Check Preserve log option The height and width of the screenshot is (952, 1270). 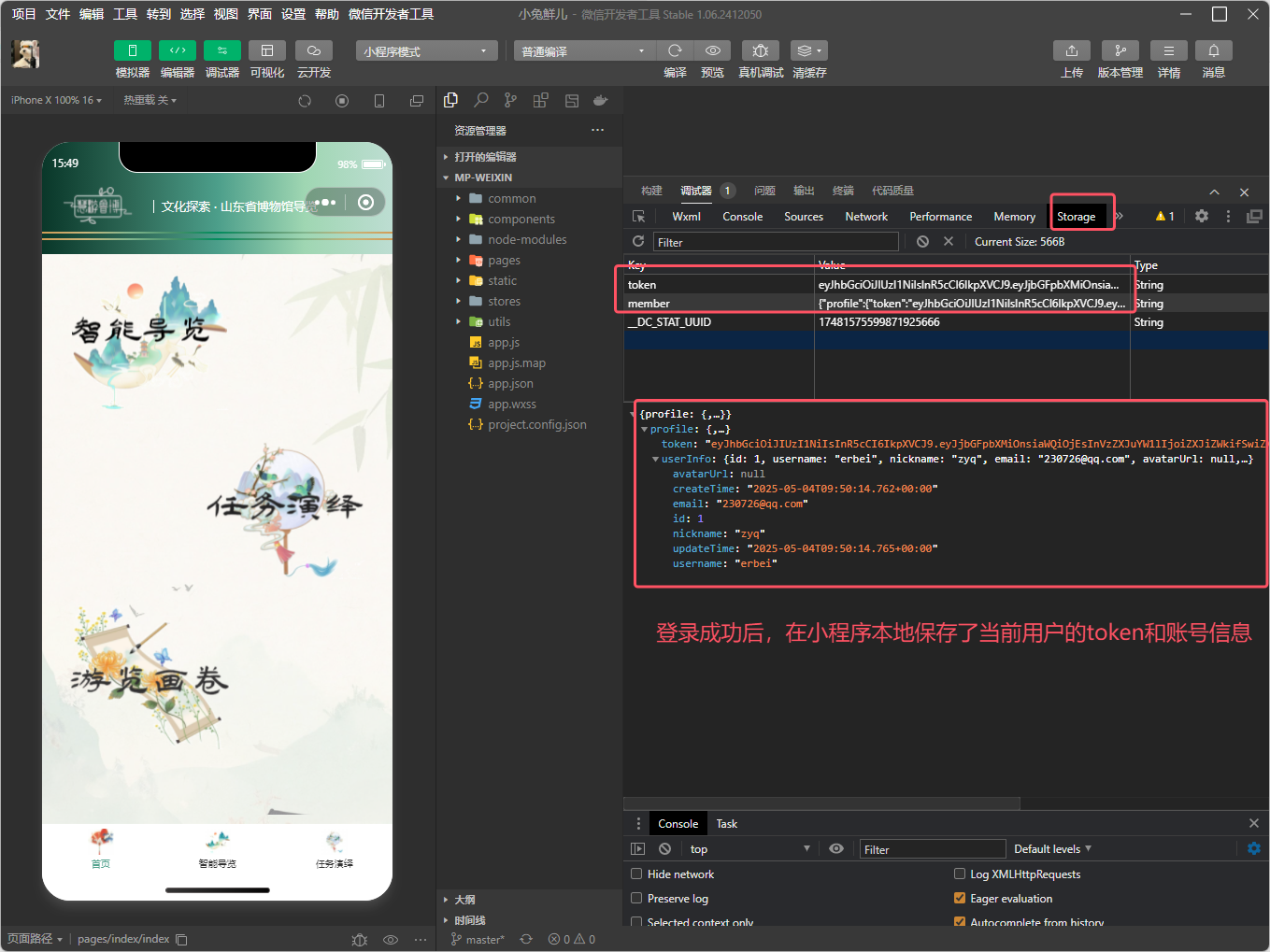(x=636, y=898)
